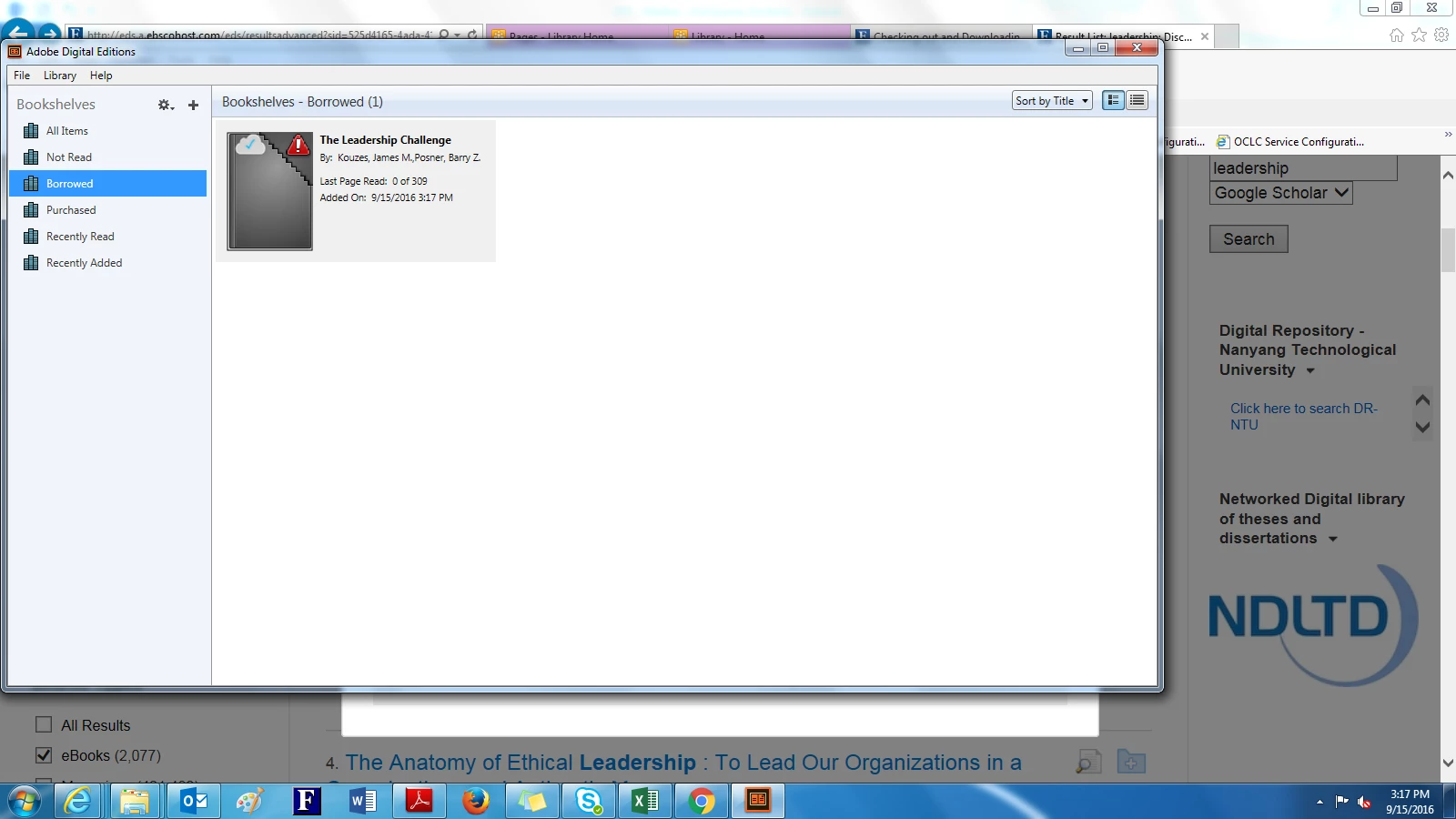Viewport: 1456px width, 819px height.
Task: Switch to Checking out and Downloading browser tab
Action: tap(942, 36)
